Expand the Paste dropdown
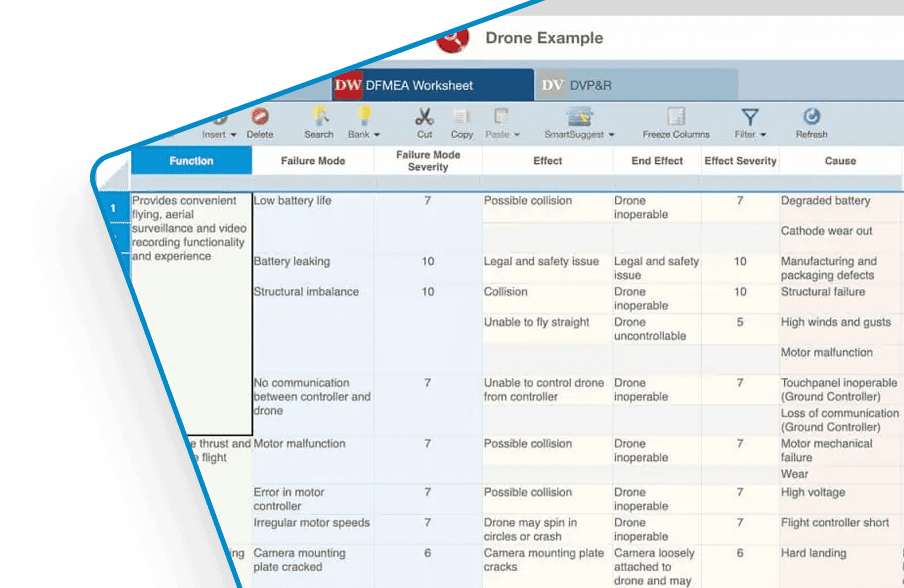Viewport: 904px width, 588px height. click(502, 134)
